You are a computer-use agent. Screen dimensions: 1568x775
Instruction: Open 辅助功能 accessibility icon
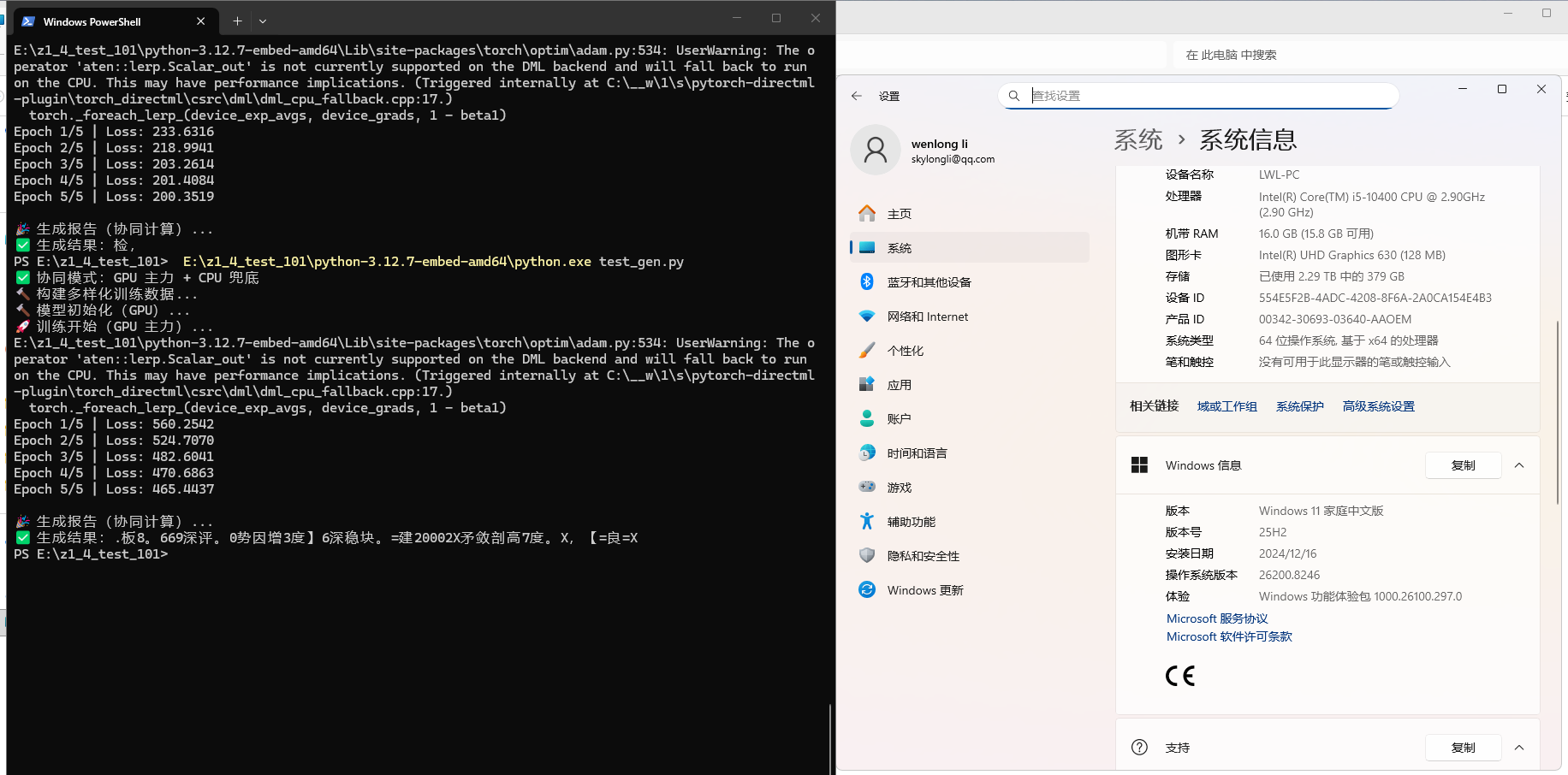pos(867,521)
